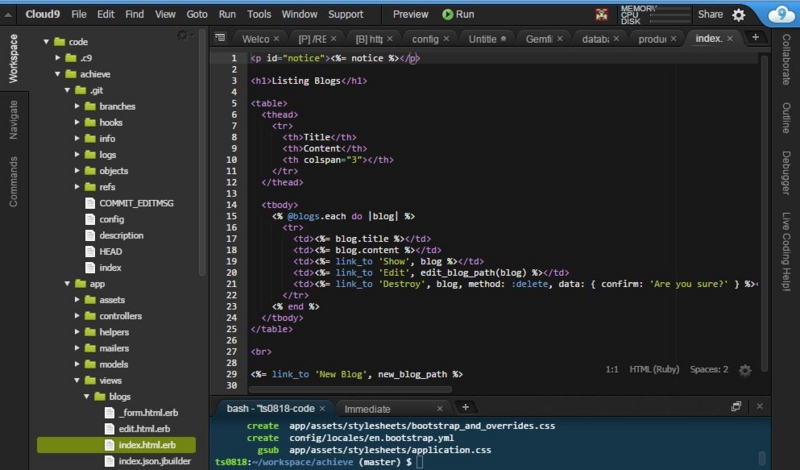This screenshot has width=800, height=470.
Task: Click the objects folder icon
Action: pos(90,170)
